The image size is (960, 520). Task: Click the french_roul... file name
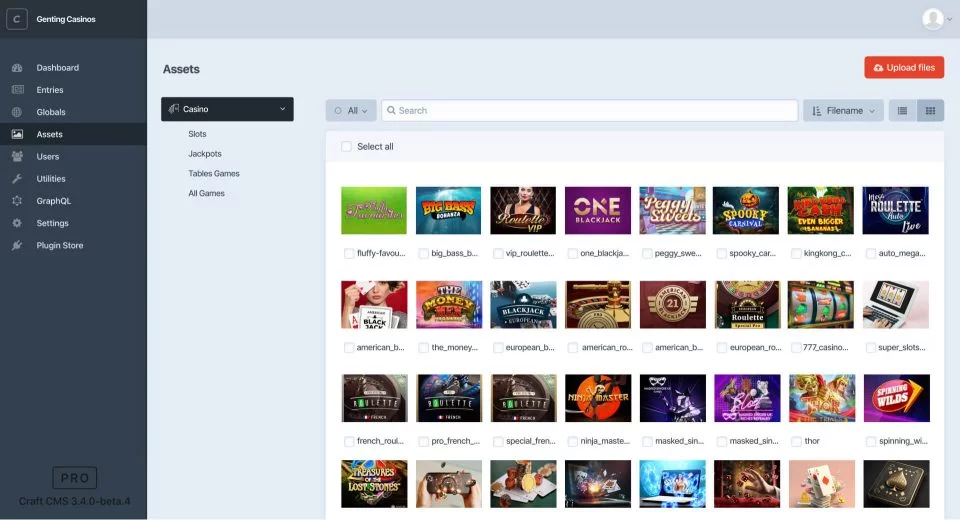380,441
